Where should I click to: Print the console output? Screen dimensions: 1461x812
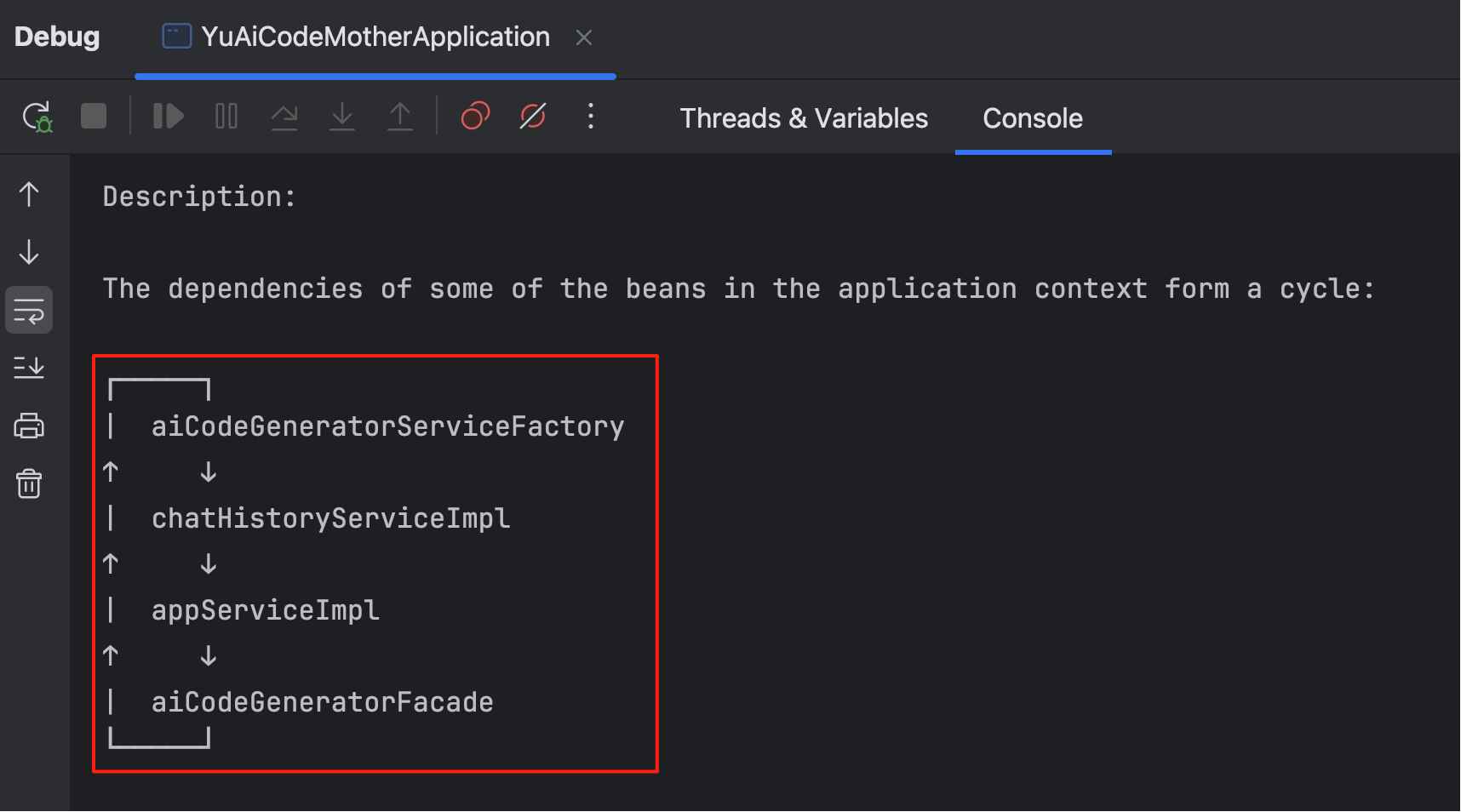coord(29,426)
